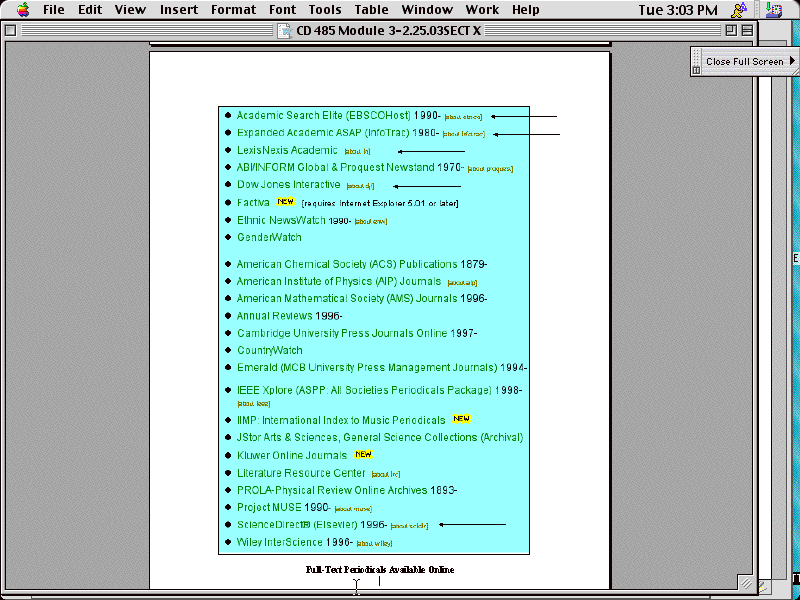
Task: Click 'American Institute of Physics (AIP) Journals' text
Action: click(x=339, y=281)
